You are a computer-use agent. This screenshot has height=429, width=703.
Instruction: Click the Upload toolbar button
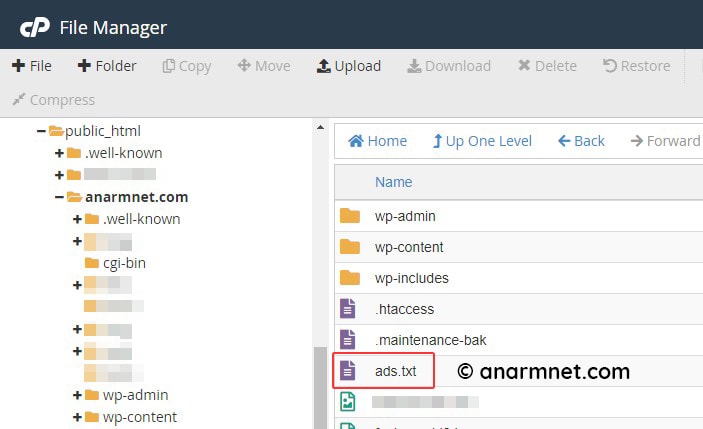(349, 66)
